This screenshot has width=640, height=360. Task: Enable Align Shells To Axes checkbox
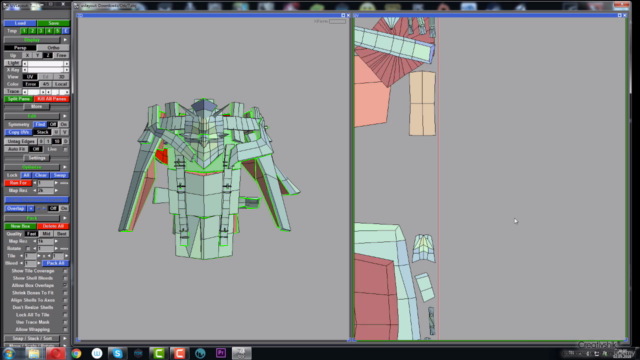point(65,300)
